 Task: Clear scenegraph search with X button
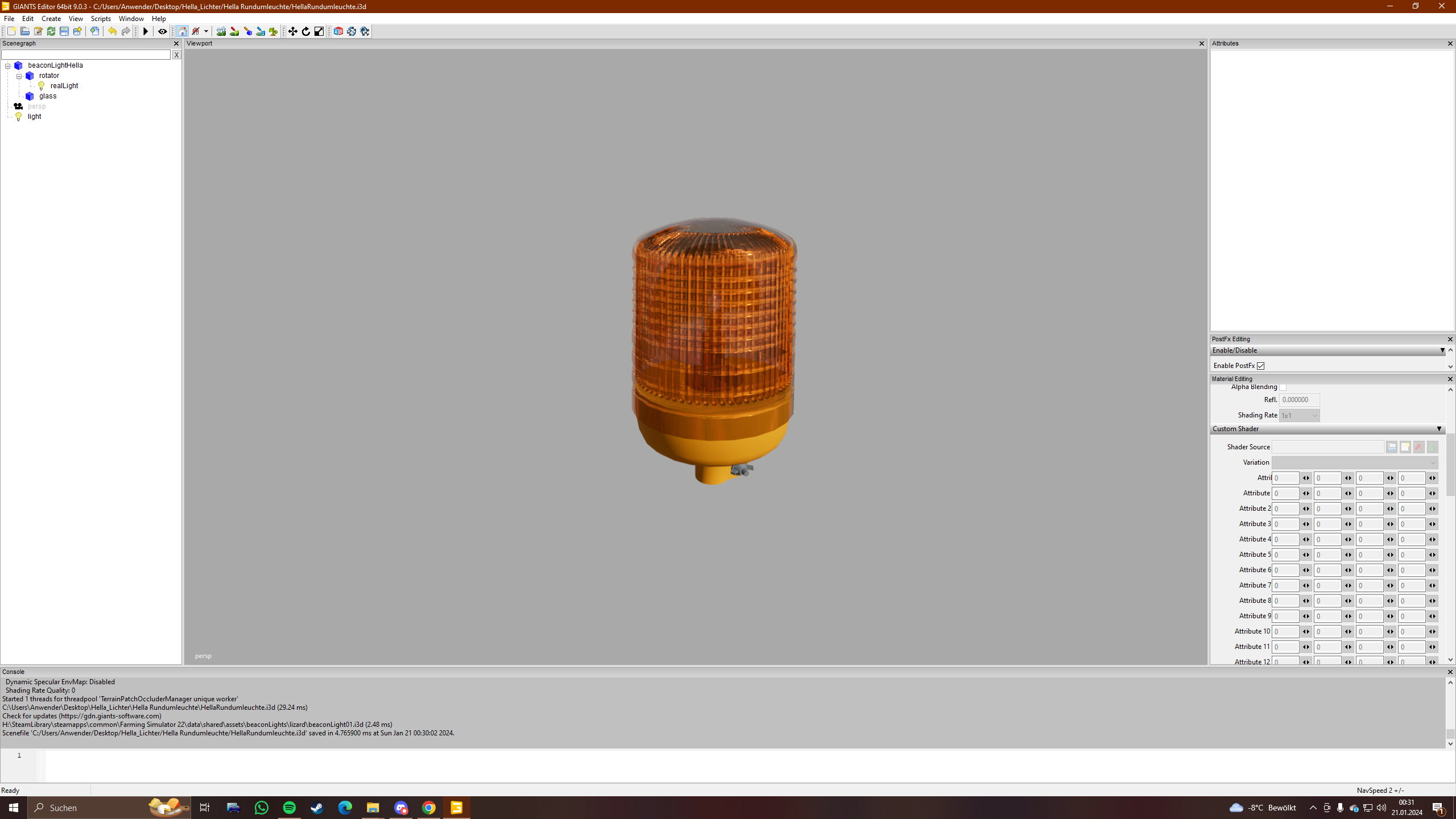coord(176,55)
